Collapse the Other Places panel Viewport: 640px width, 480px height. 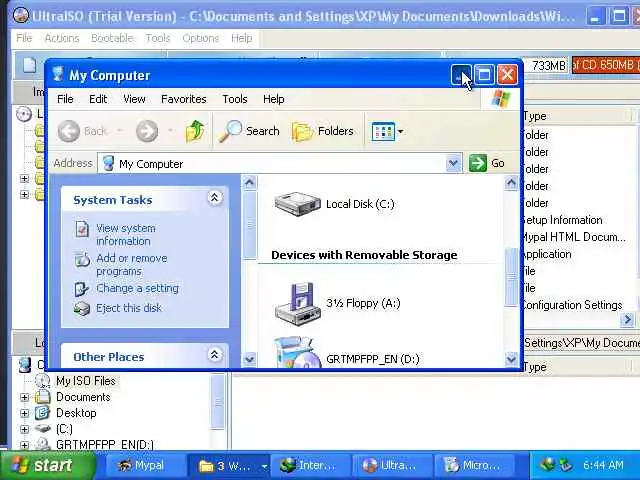(x=214, y=355)
